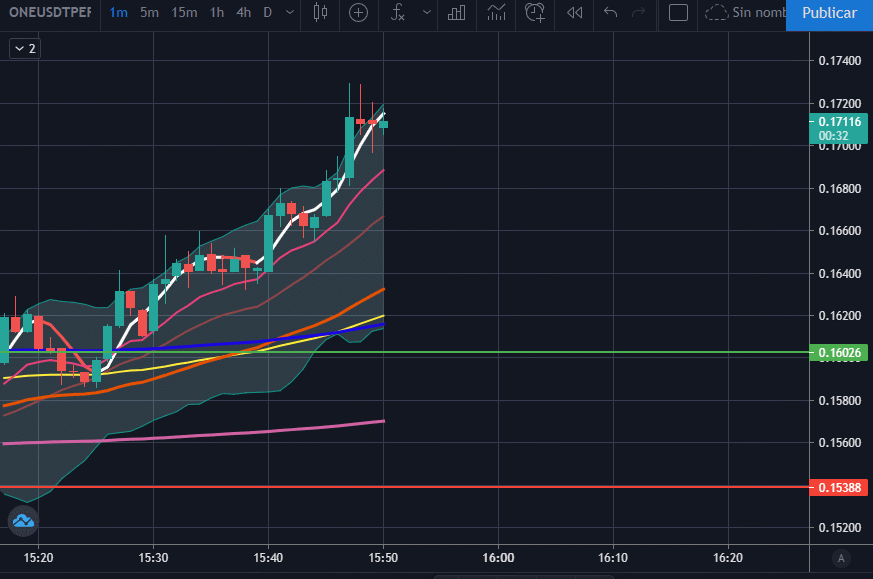Start bar replay with the rewind icon
This screenshot has width=873, height=579.
[x=575, y=12]
